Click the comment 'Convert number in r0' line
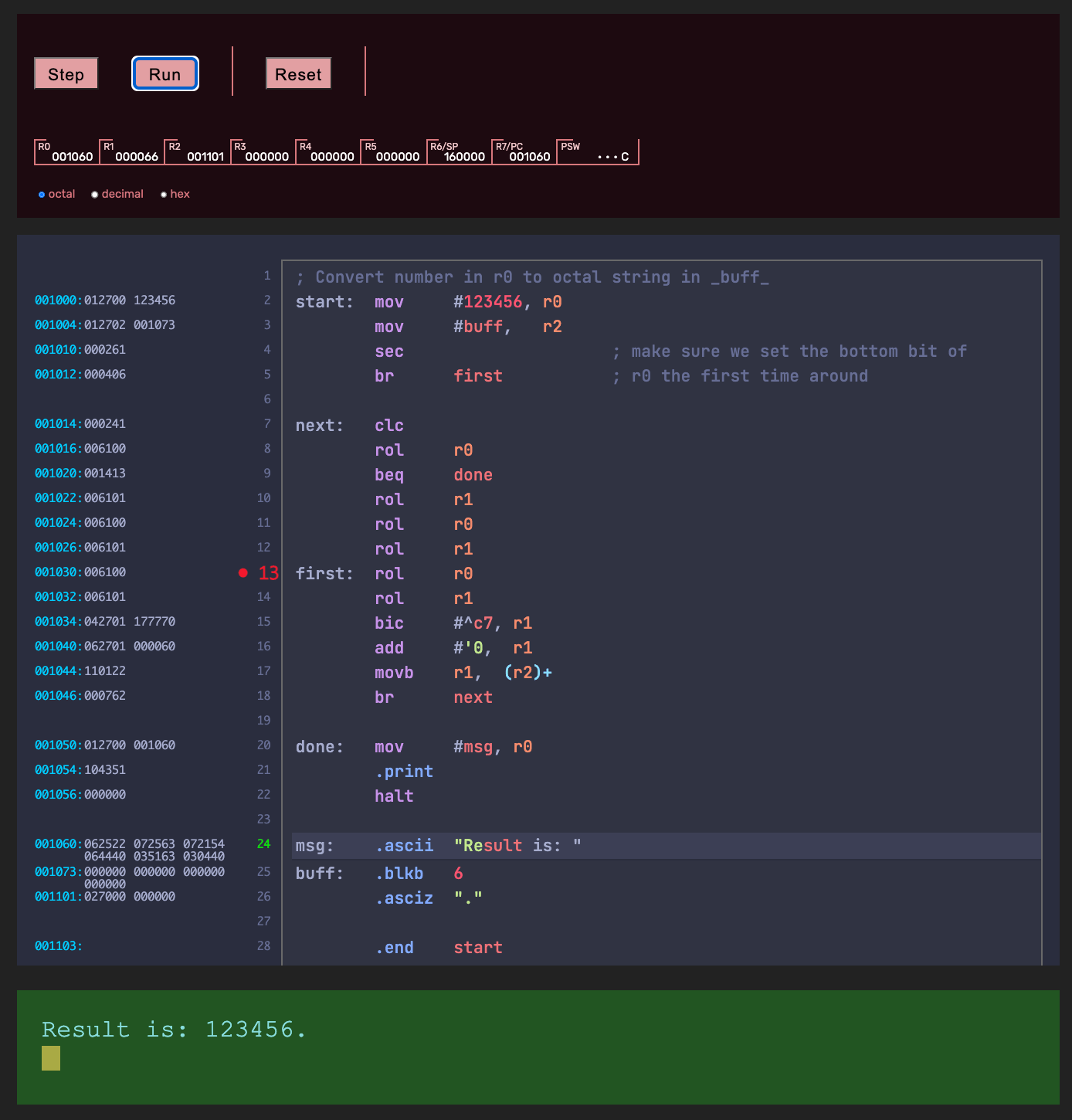Screen dimensions: 1072x1120 (532, 277)
